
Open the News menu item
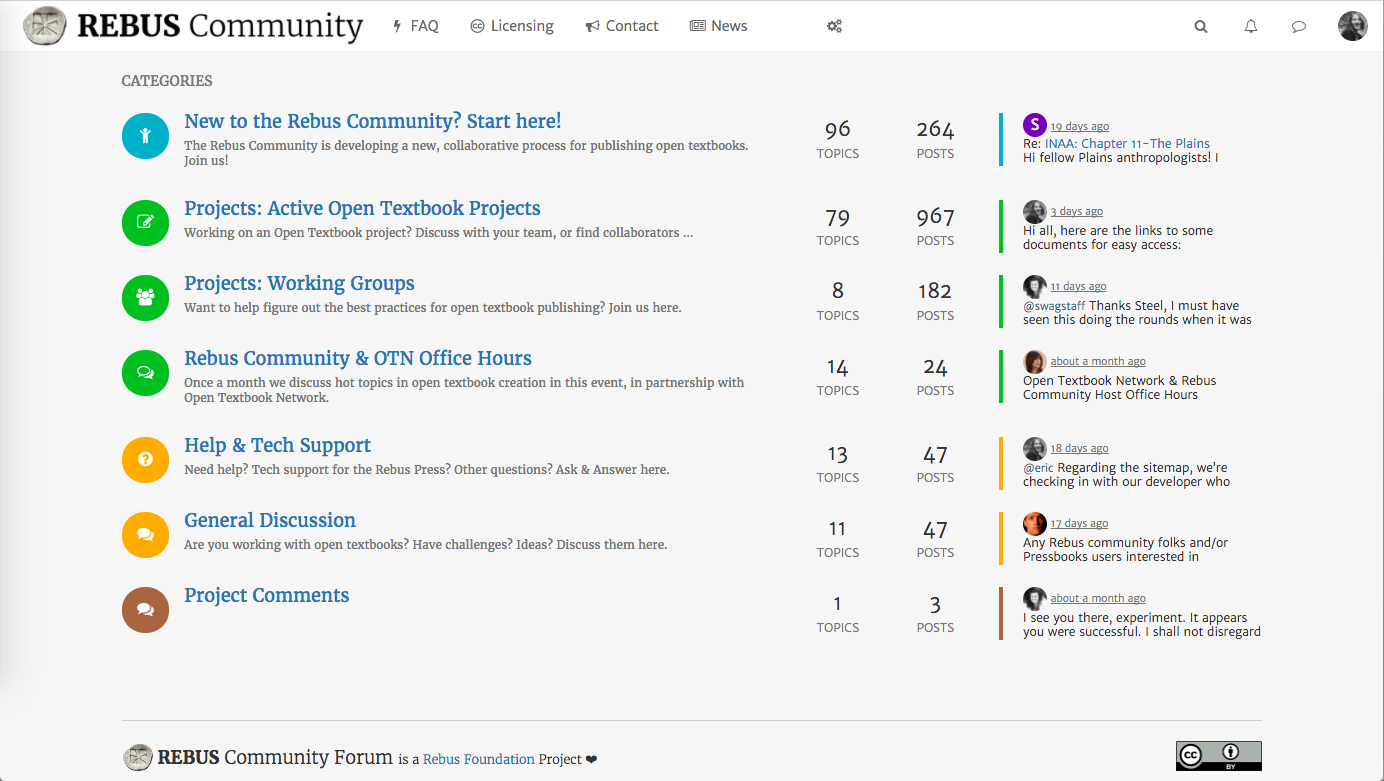(719, 26)
